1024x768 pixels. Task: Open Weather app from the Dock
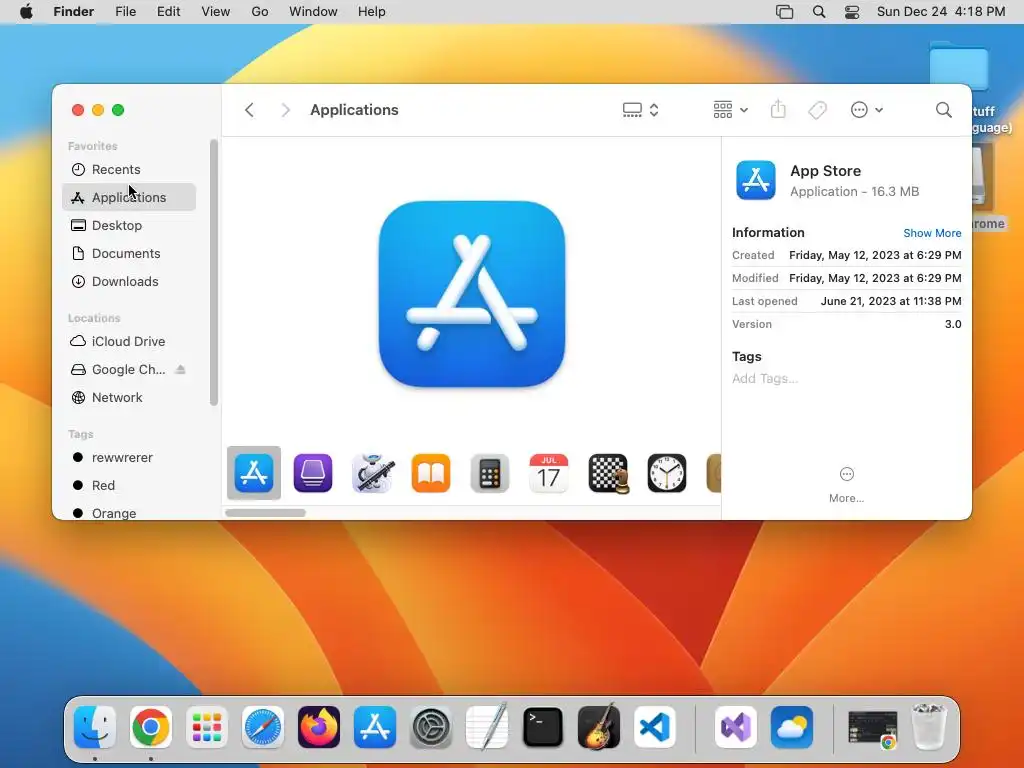point(792,727)
